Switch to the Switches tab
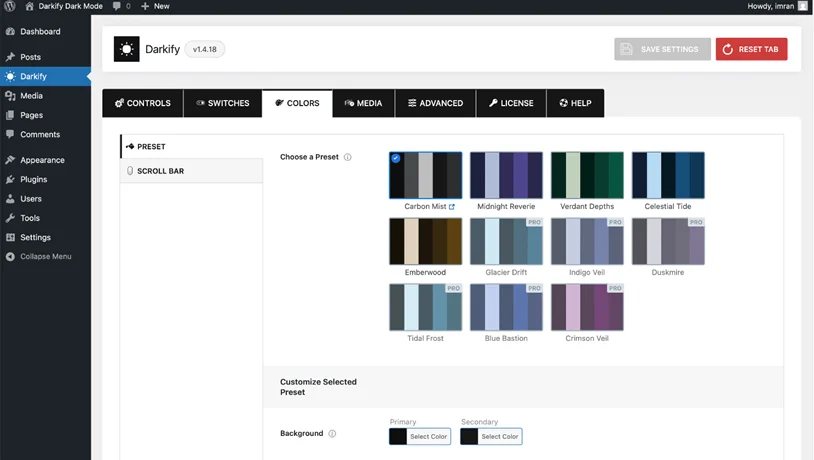The image size is (814, 460). (x=223, y=103)
